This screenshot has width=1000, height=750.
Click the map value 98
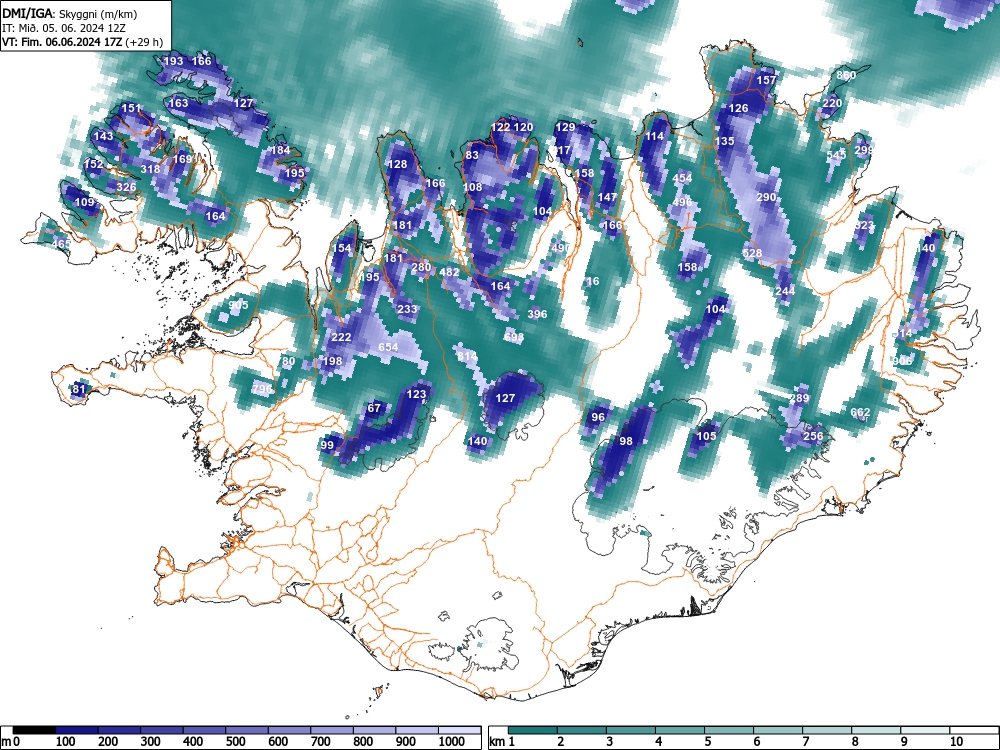coord(626,441)
